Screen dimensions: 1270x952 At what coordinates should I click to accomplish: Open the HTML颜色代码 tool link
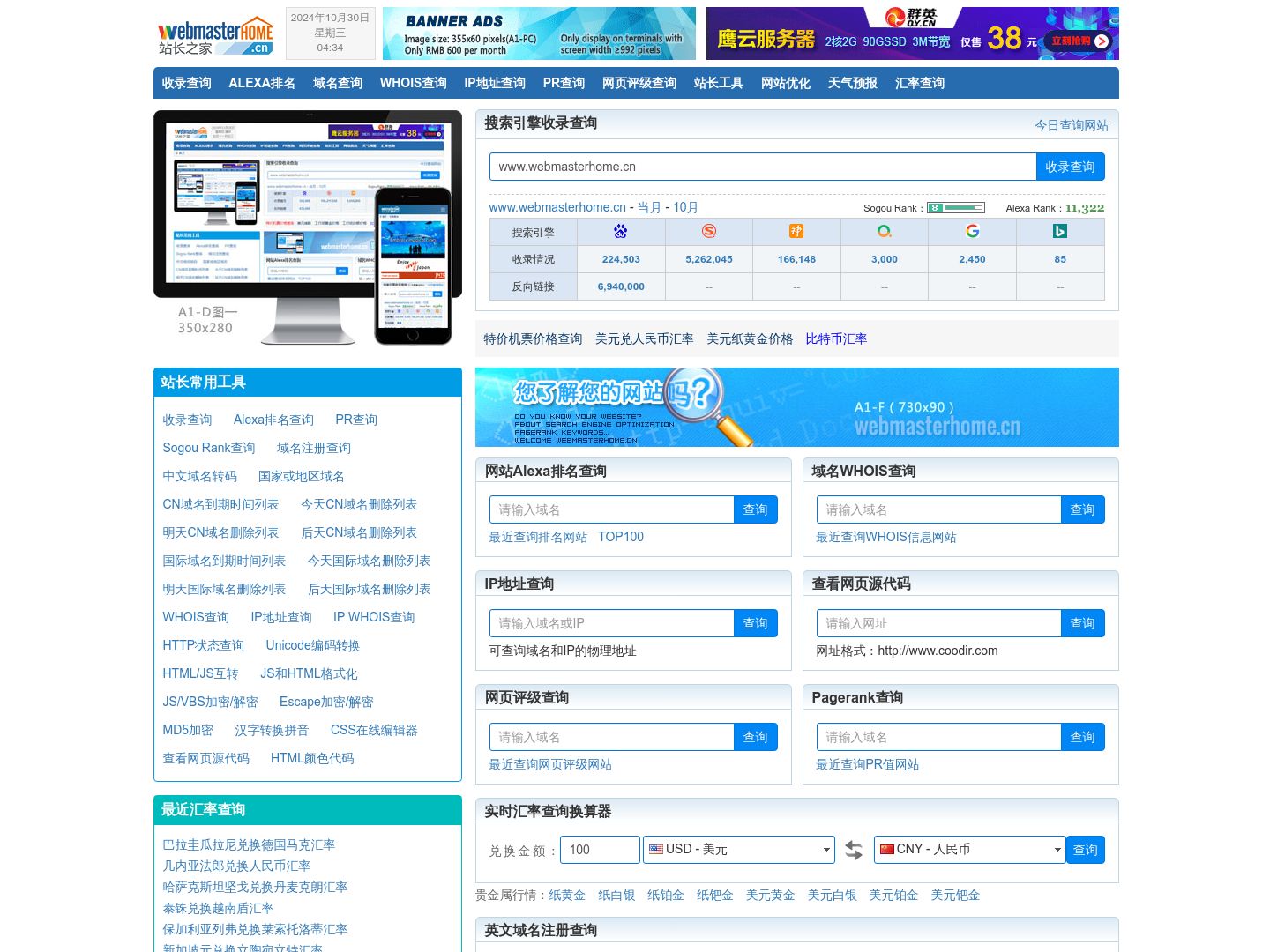tap(312, 758)
